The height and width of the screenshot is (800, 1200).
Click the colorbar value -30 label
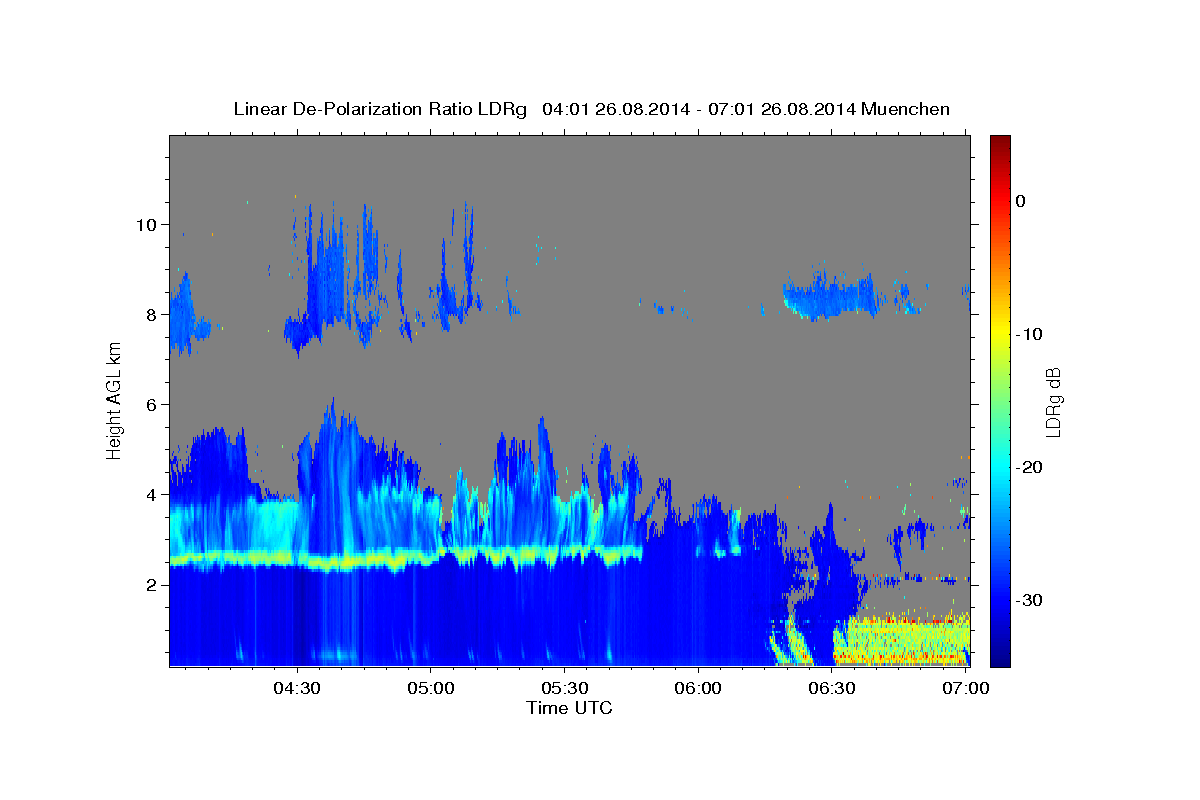1031,600
